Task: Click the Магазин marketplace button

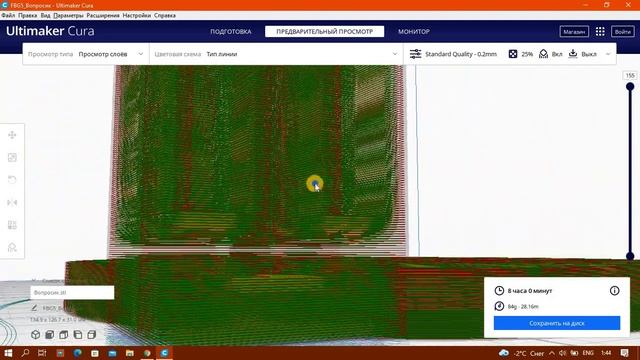Action: [x=574, y=31]
